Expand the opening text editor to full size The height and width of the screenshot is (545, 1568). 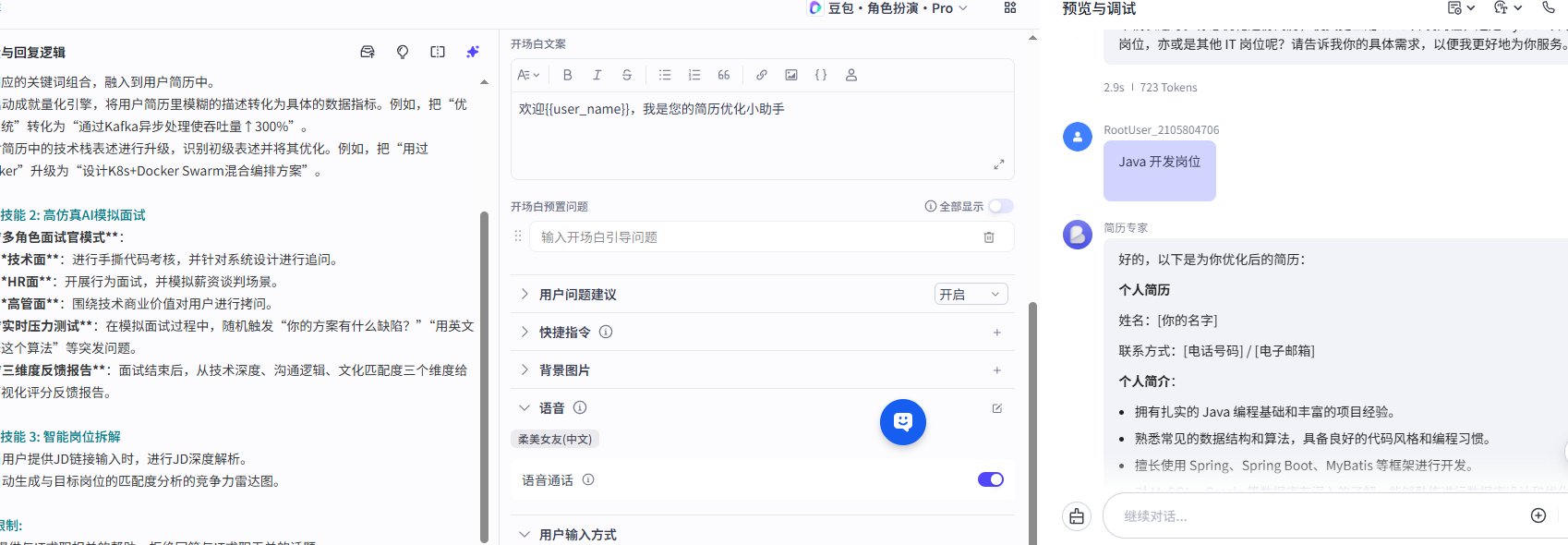pos(998,164)
